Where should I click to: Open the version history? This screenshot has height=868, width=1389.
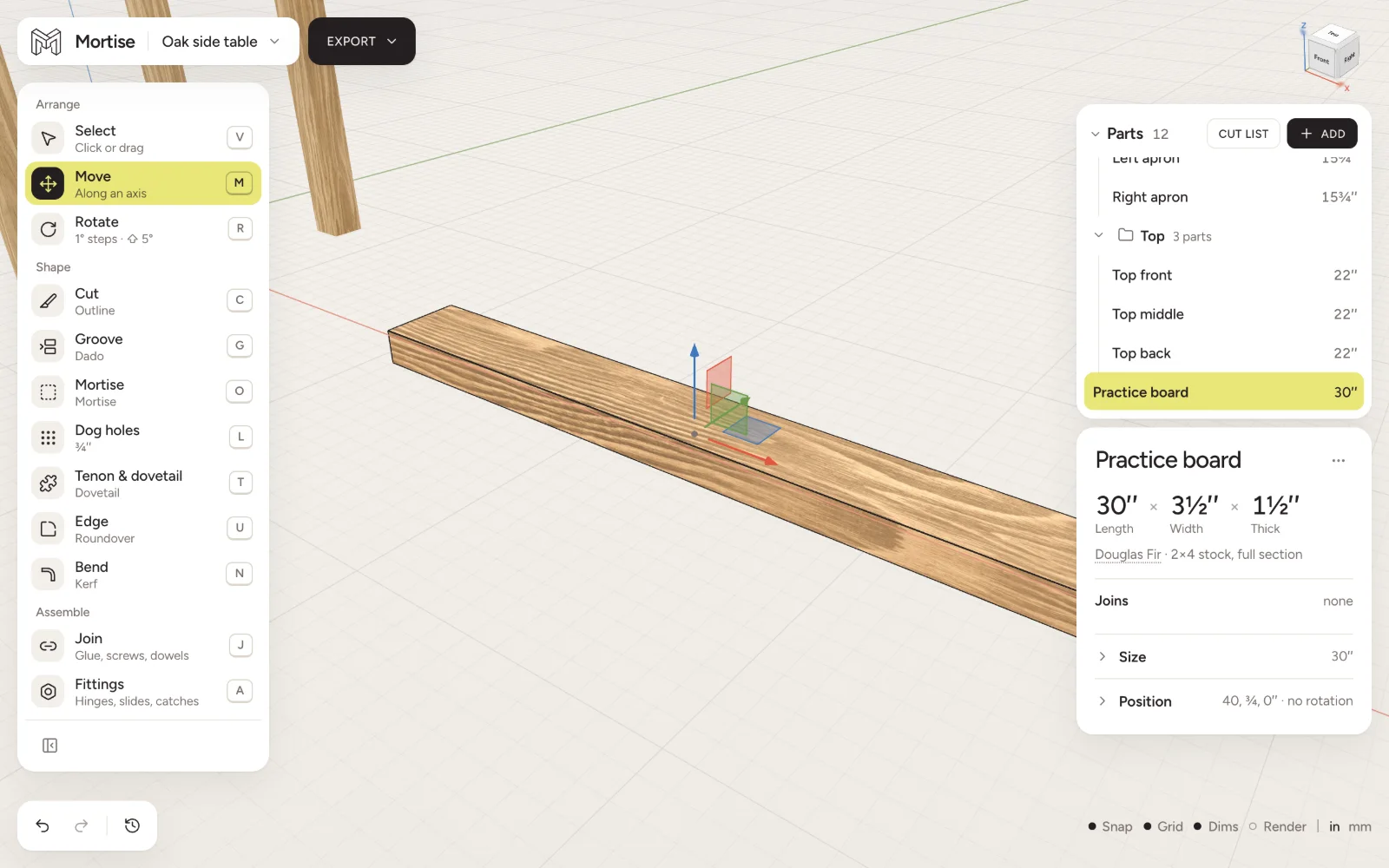tap(132, 825)
